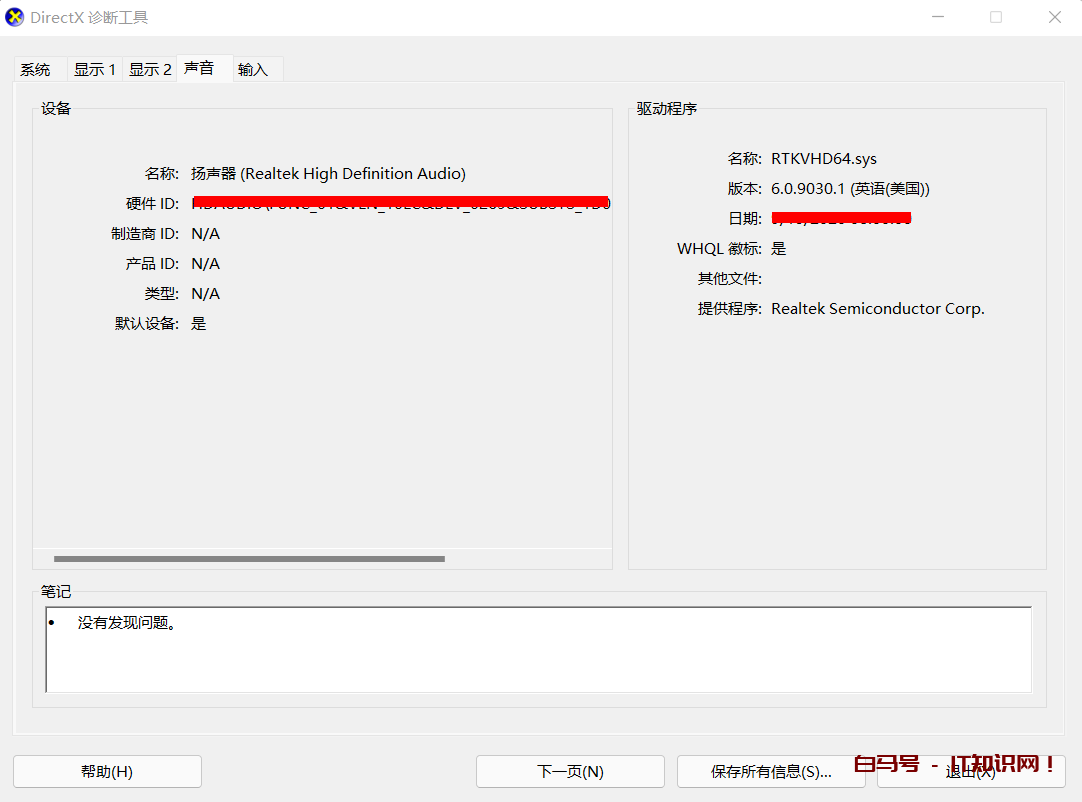Open the 显示 2 tab
Screen dimensions: 1082x802
point(150,70)
